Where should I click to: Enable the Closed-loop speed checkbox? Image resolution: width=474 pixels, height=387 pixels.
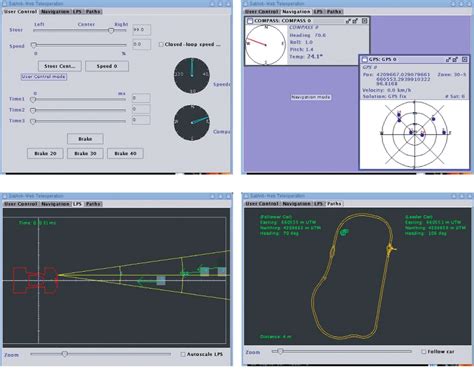pos(161,44)
